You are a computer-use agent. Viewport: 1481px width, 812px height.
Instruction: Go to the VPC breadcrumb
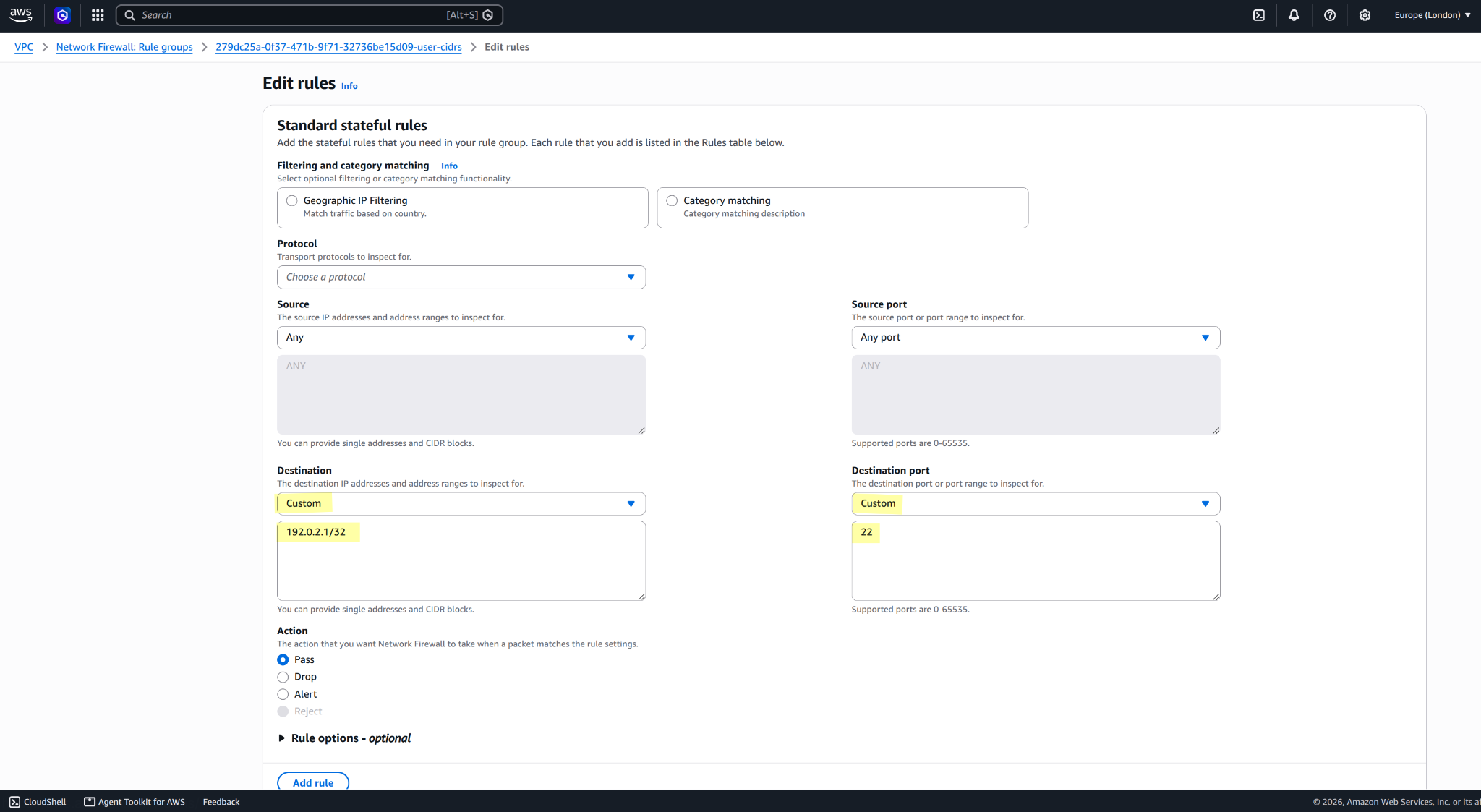pos(24,47)
